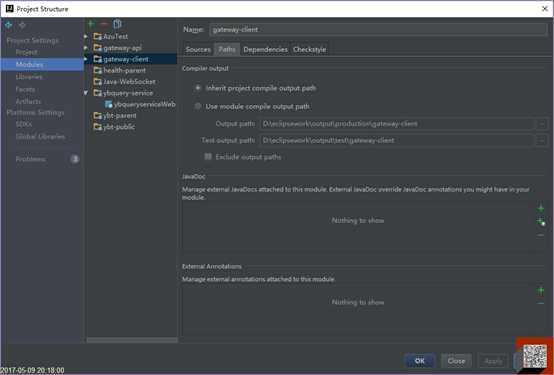Select Global Libraries in sidebar
This screenshot has width=554, height=375.
[42, 136]
